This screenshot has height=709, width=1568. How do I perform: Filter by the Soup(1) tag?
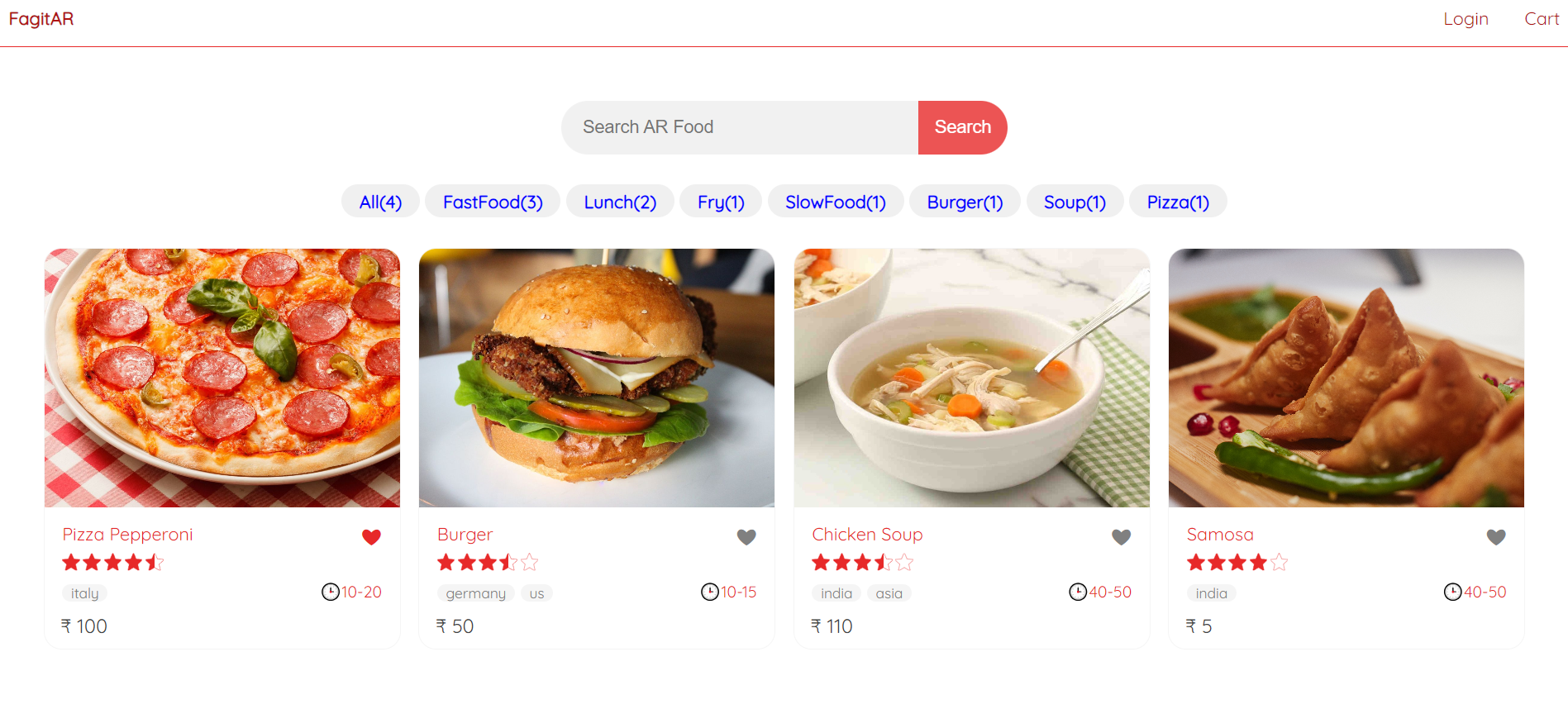click(1075, 202)
